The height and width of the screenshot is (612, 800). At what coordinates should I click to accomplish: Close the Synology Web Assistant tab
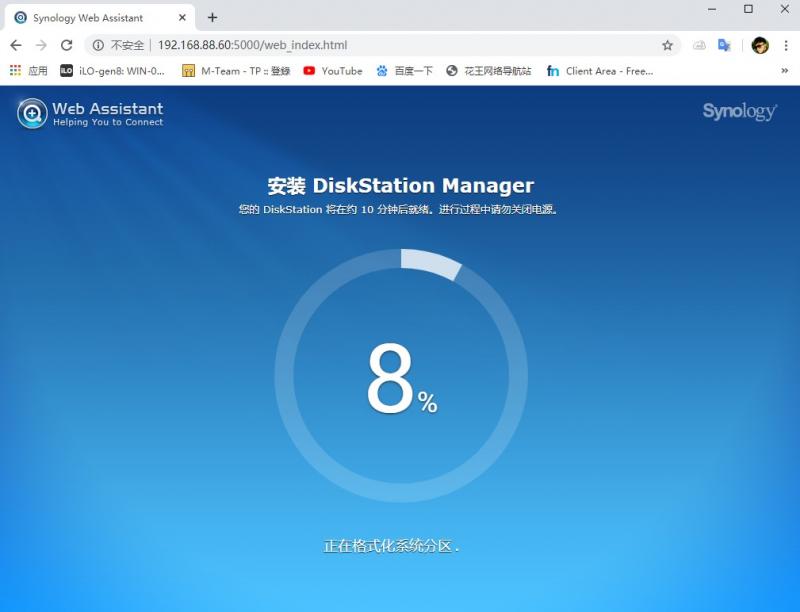(x=182, y=18)
